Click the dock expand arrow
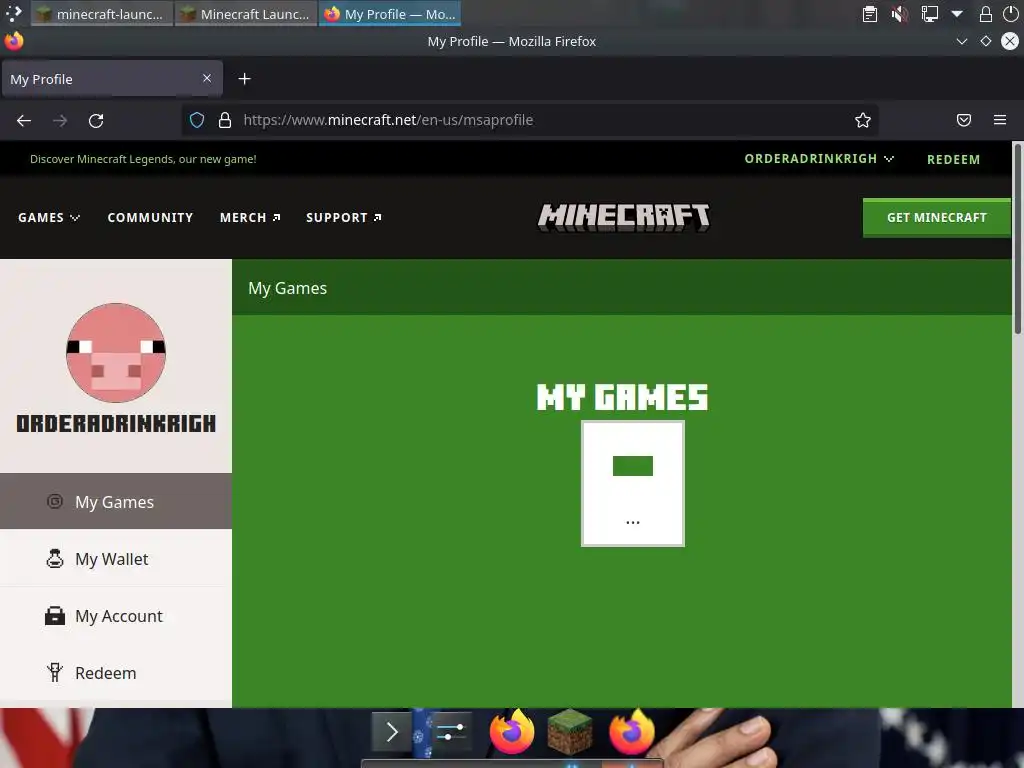 tap(391, 732)
